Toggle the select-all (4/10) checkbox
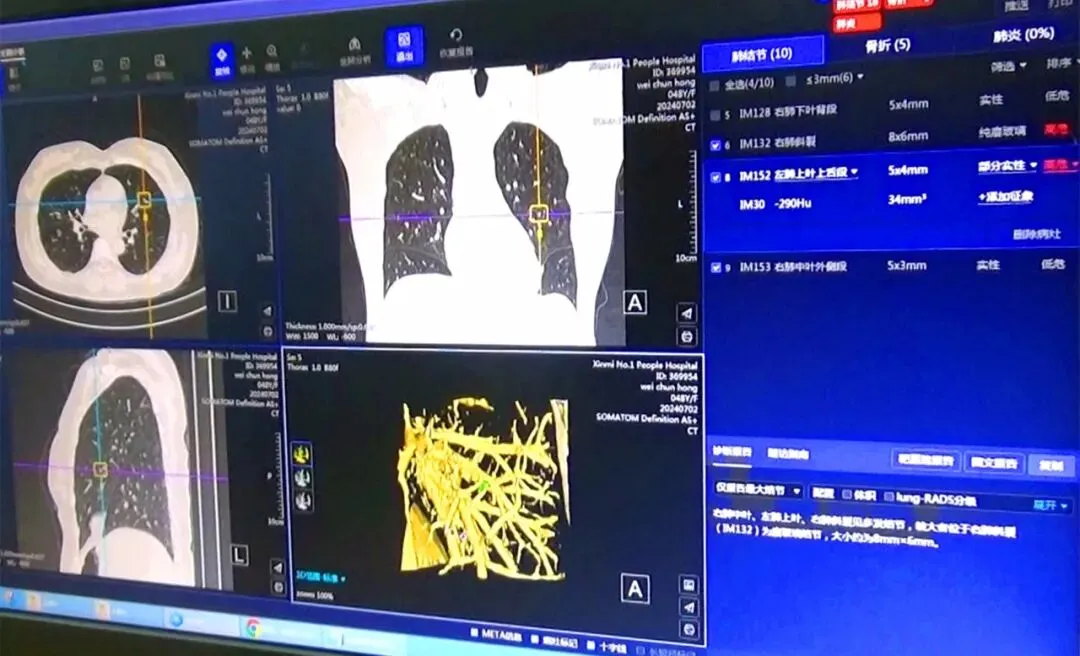The width and height of the screenshot is (1080, 656). [714, 85]
